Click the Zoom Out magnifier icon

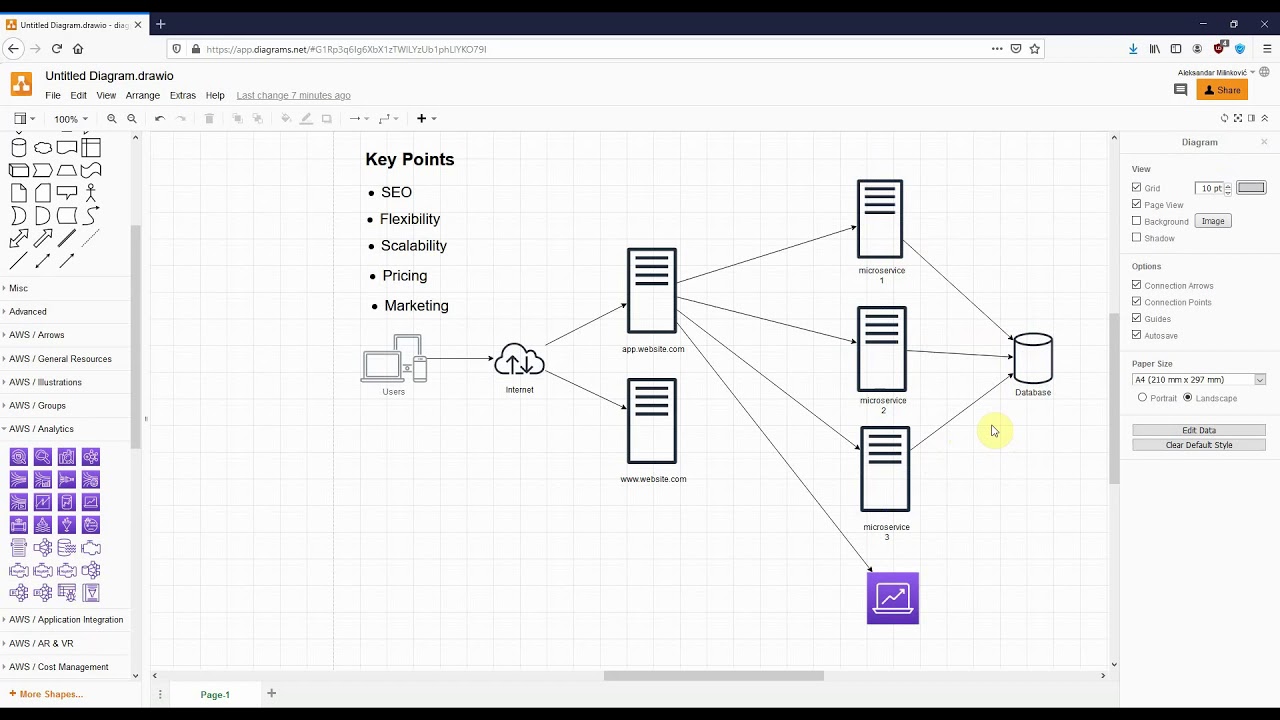(x=132, y=119)
